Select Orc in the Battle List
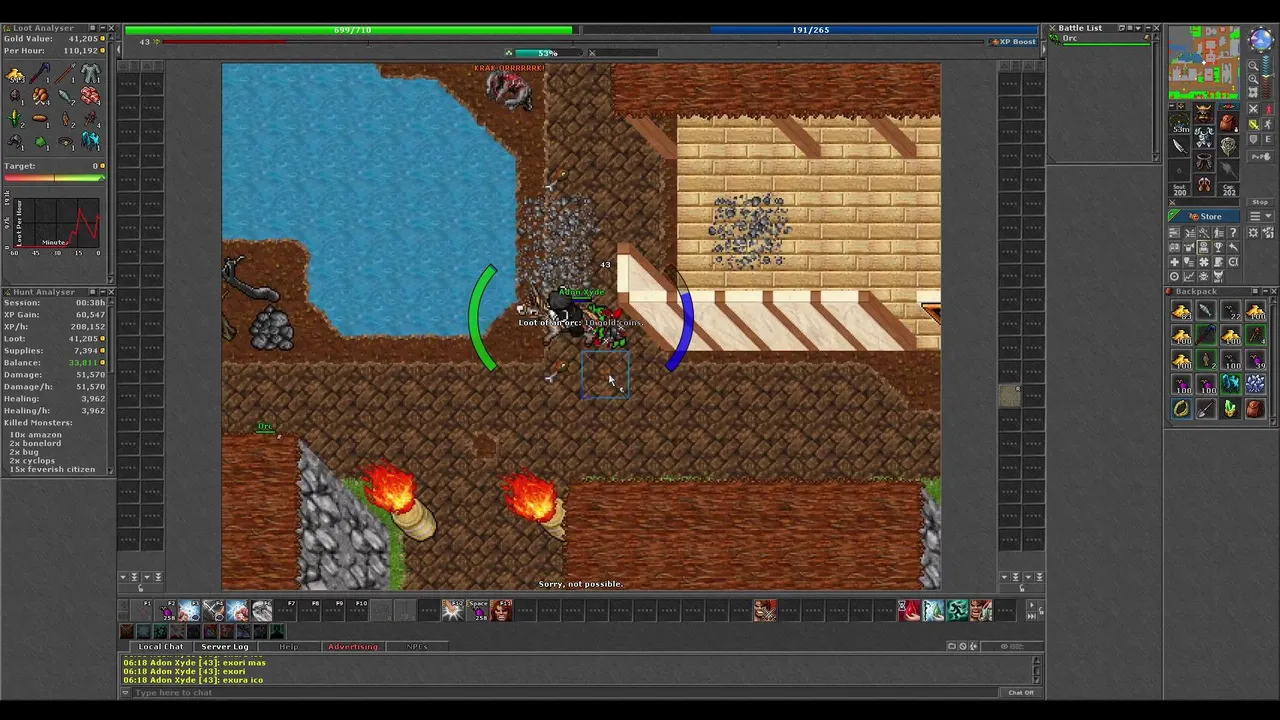The image size is (1280, 720). [1100, 40]
